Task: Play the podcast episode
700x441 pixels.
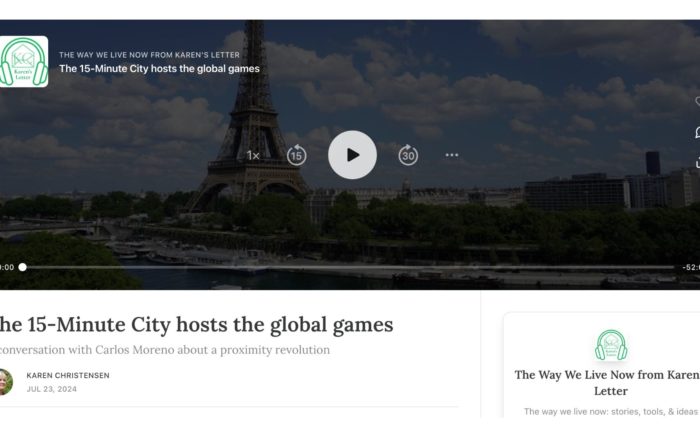Action: coord(352,155)
